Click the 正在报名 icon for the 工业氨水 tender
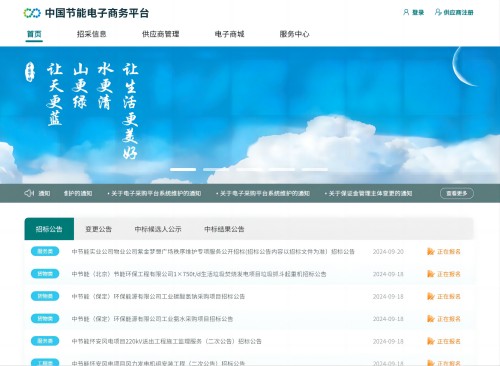Viewport: 500px width, 366px height. [x=431, y=319]
